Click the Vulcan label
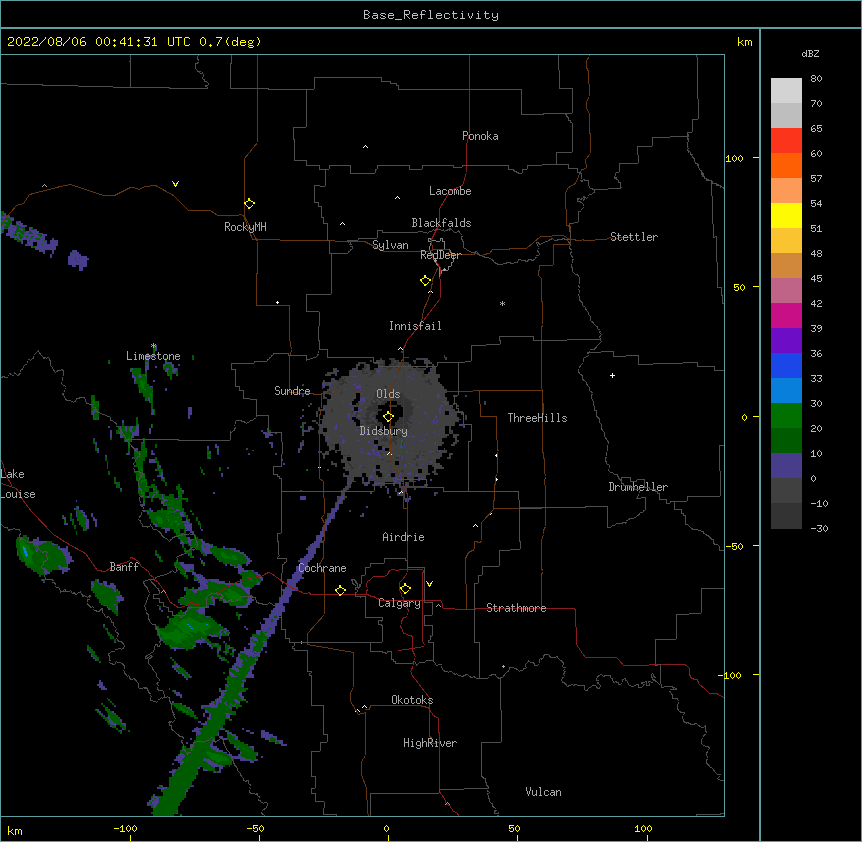 click(x=543, y=792)
